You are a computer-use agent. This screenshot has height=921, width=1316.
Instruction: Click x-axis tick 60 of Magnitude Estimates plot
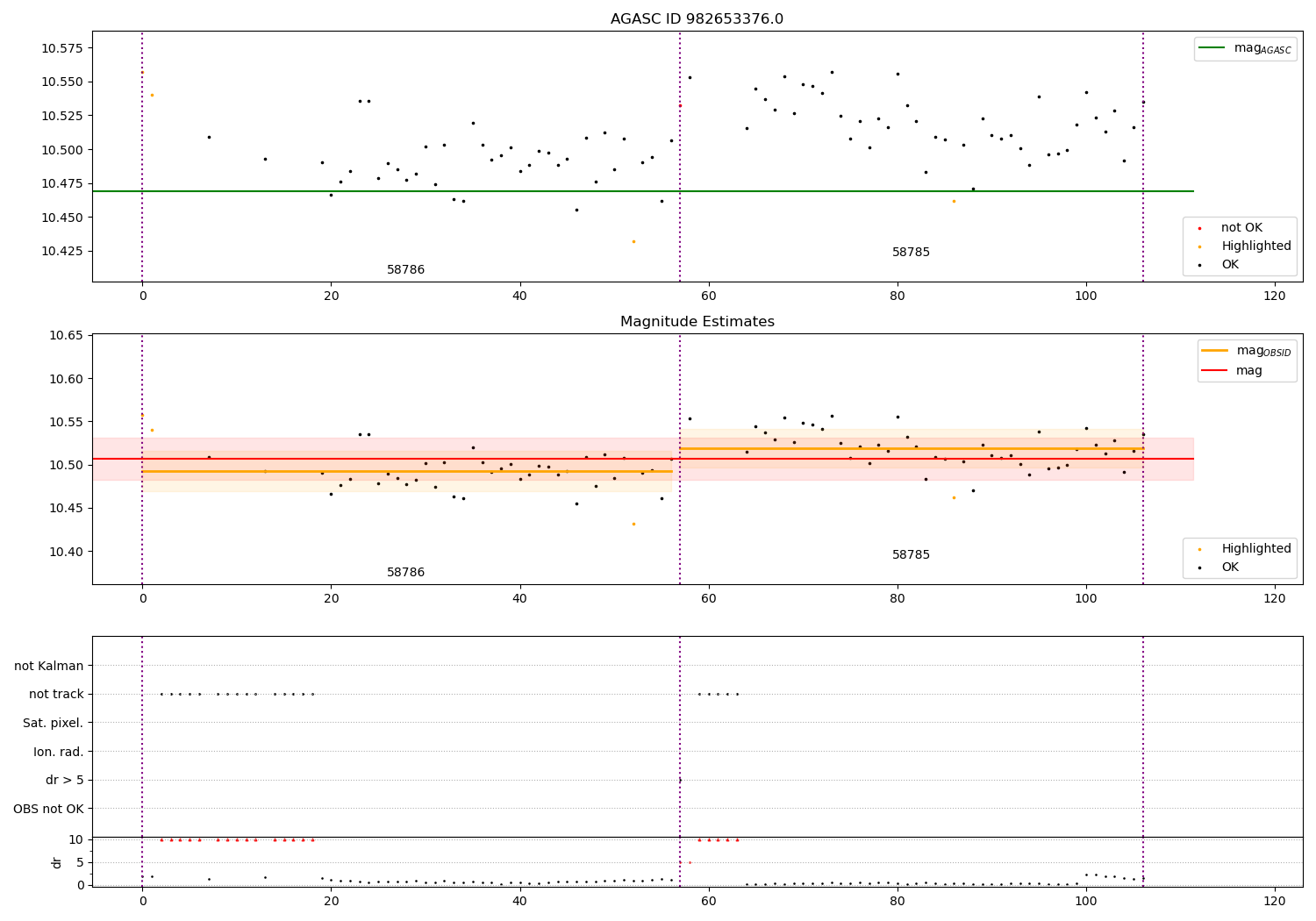click(709, 599)
